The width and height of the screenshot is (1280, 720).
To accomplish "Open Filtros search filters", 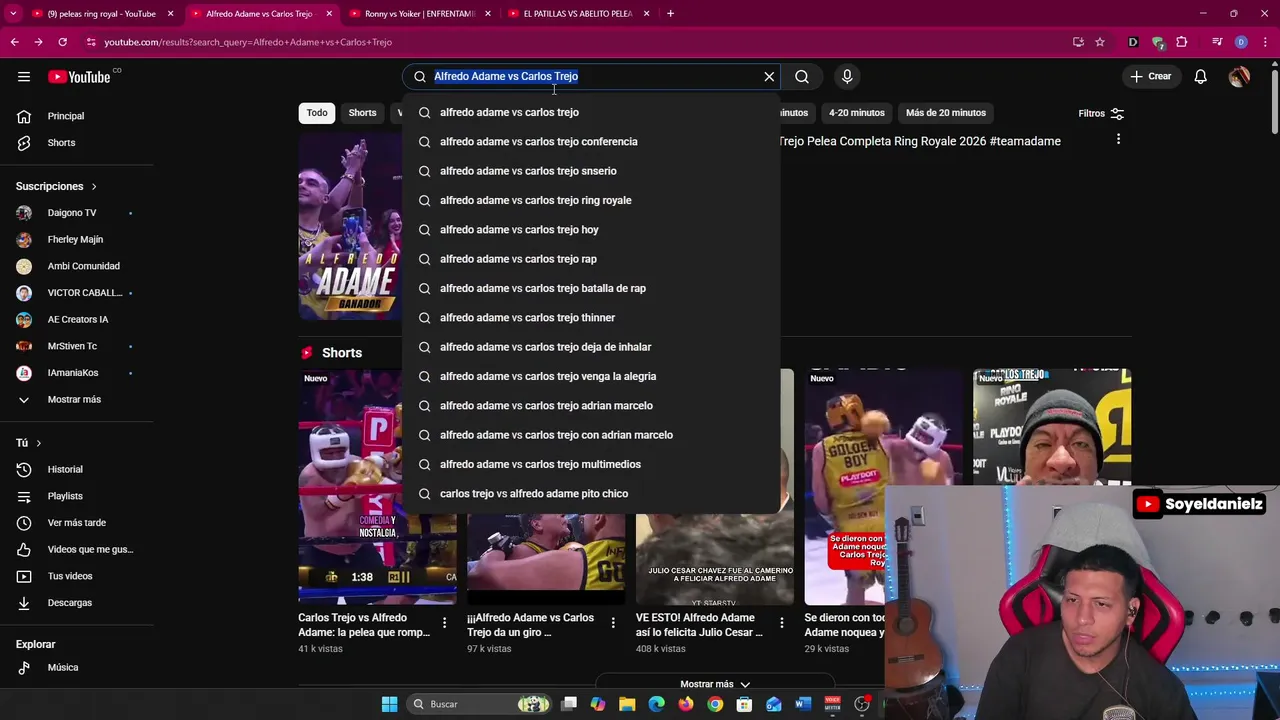I will pyautogui.click(x=1101, y=113).
